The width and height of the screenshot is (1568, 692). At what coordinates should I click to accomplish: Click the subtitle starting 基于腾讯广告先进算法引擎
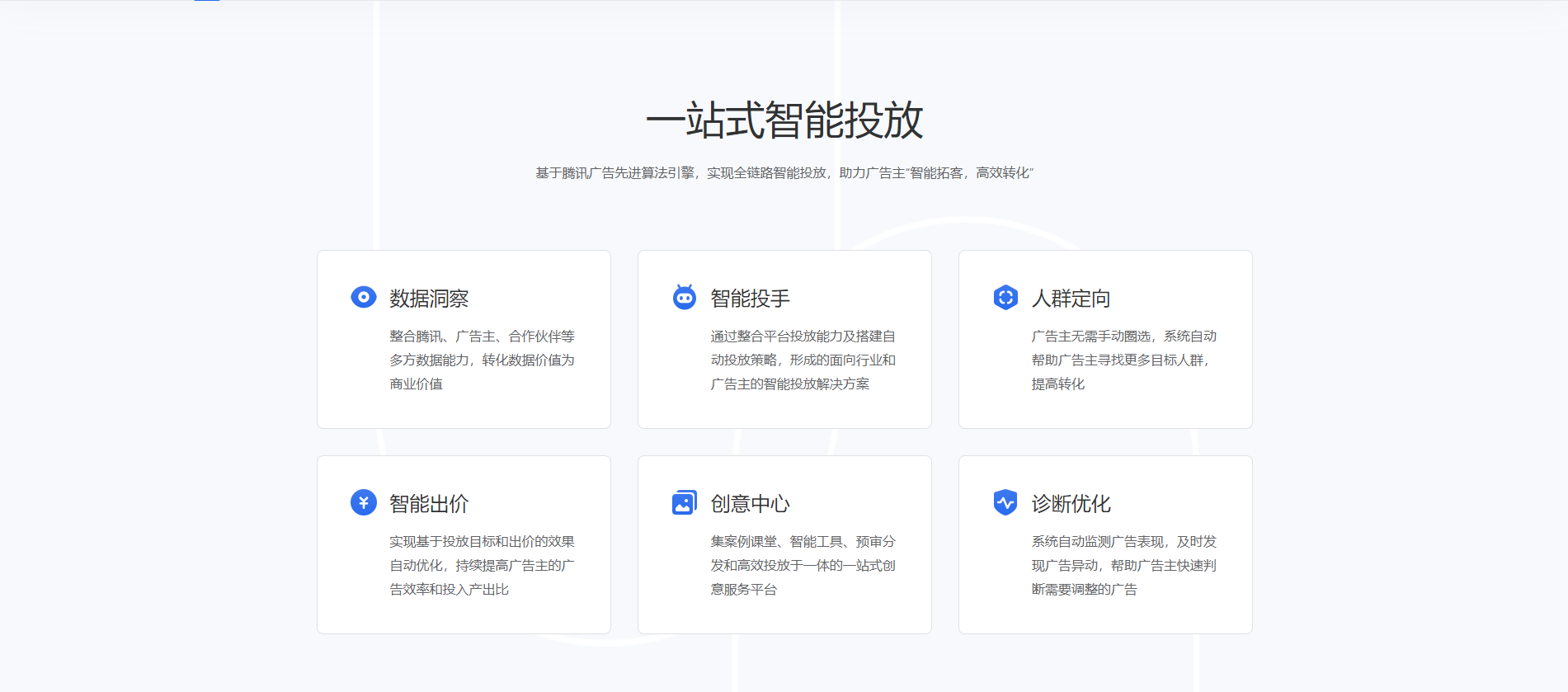point(784,172)
